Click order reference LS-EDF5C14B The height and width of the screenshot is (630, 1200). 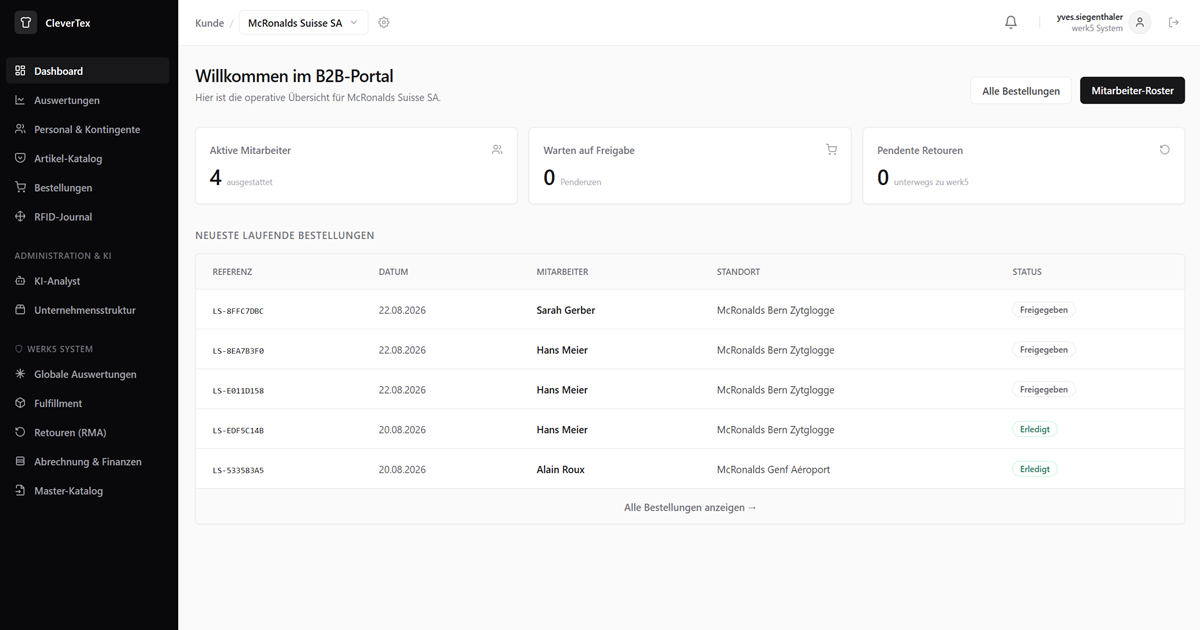coord(238,430)
